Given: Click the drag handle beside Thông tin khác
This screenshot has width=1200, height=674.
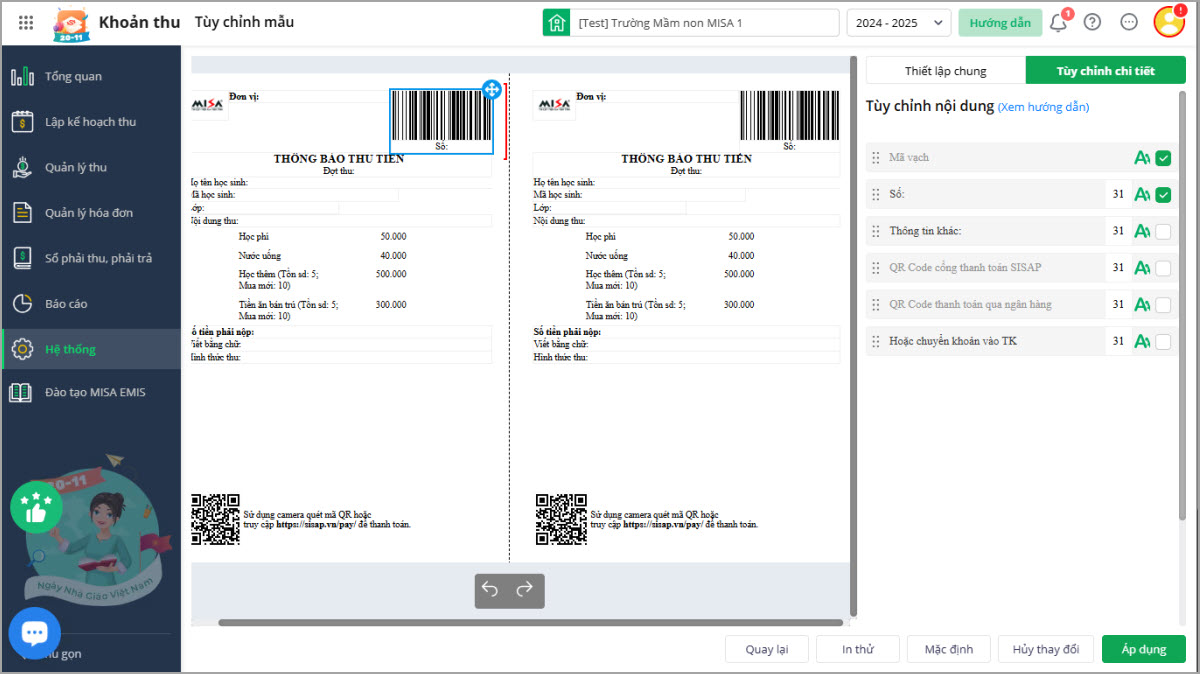Looking at the screenshot, I should [876, 231].
